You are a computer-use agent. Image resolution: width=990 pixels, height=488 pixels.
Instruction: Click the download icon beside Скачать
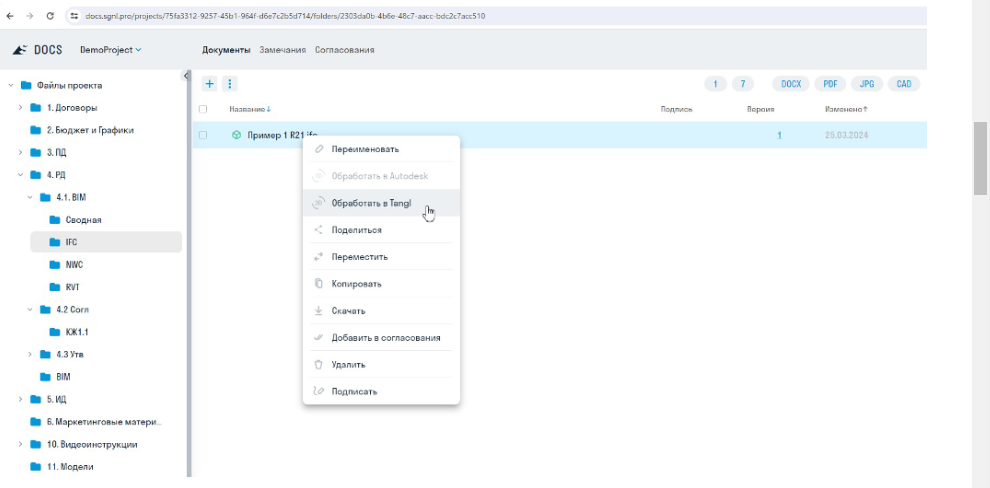click(x=318, y=311)
